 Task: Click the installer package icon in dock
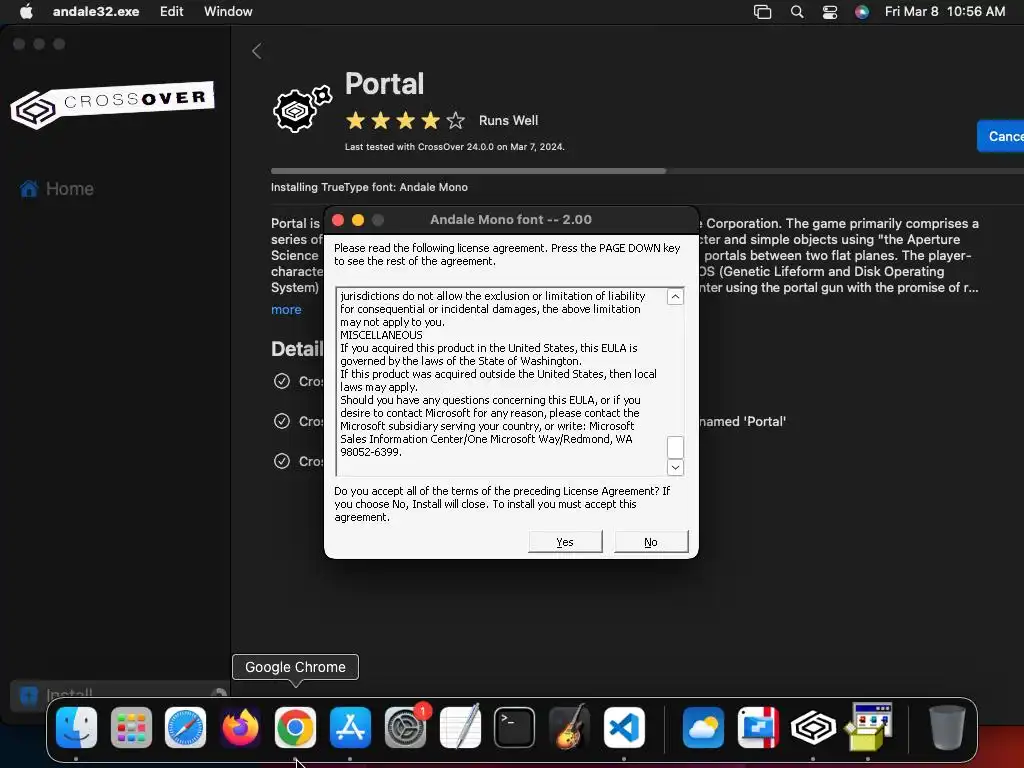click(868, 727)
